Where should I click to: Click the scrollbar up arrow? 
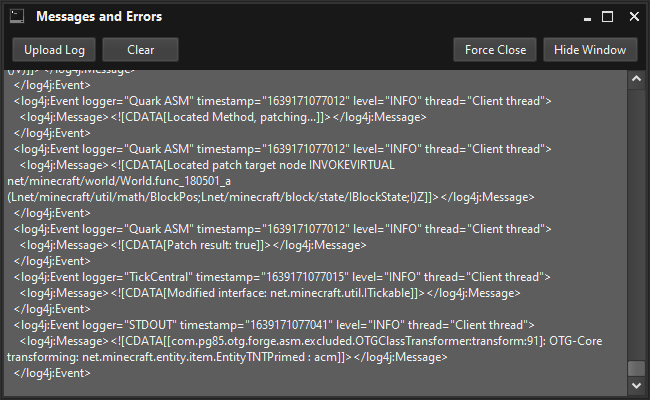click(x=637, y=79)
